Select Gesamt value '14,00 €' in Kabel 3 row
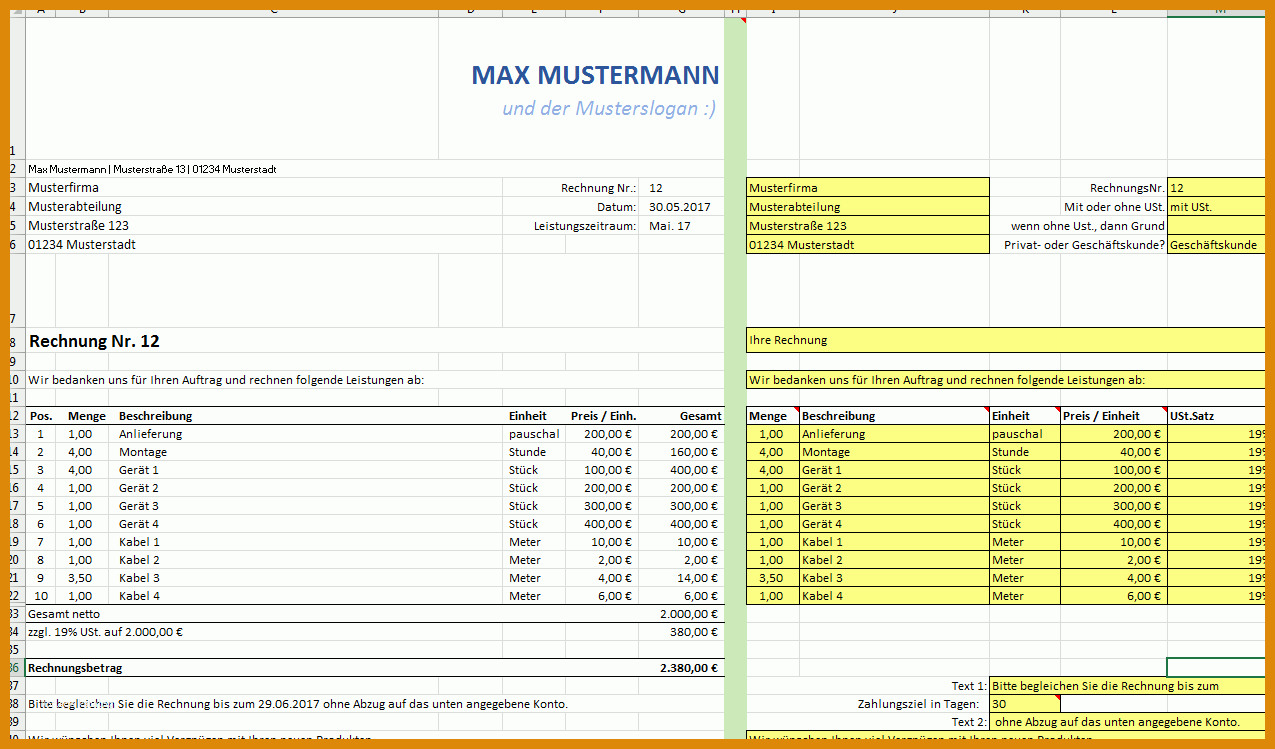This screenshot has width=1275, height=749. [x=697, y=578]
